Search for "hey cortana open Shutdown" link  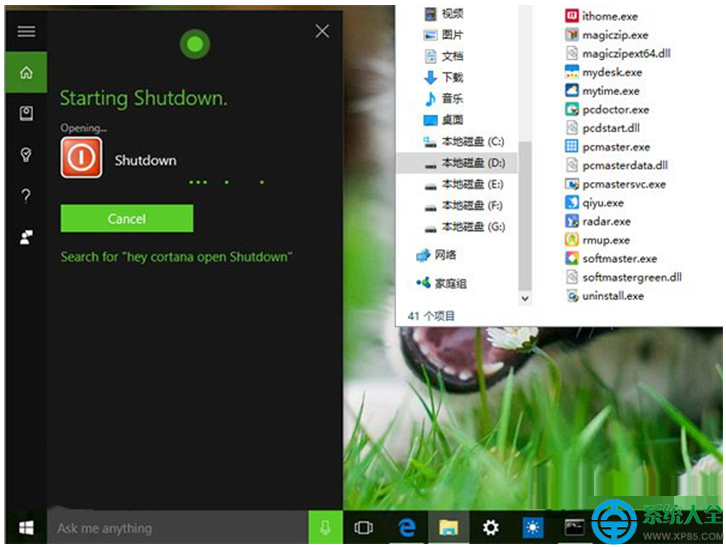coord(176,257)
